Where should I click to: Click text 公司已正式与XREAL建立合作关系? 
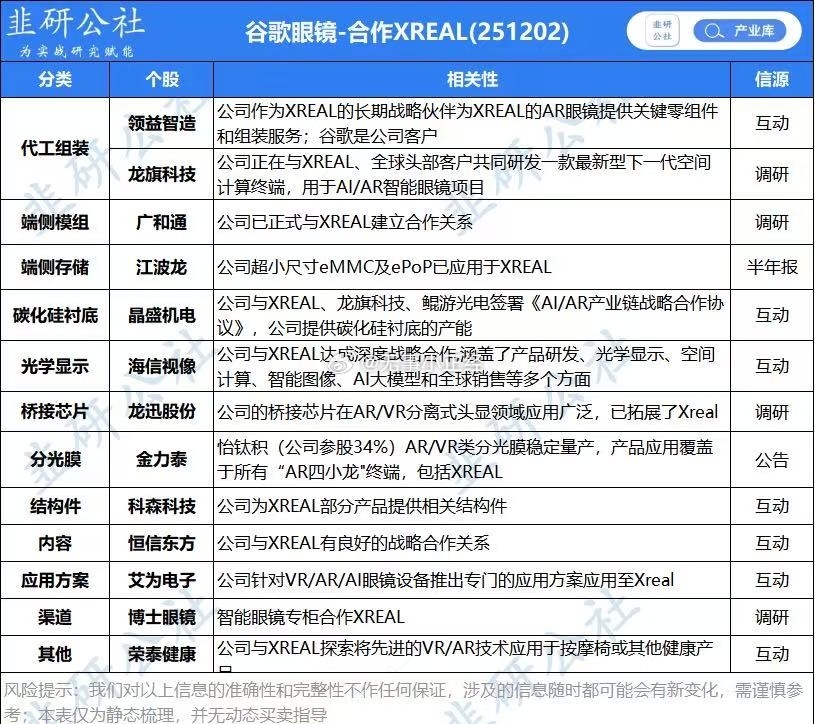(345, 222)
